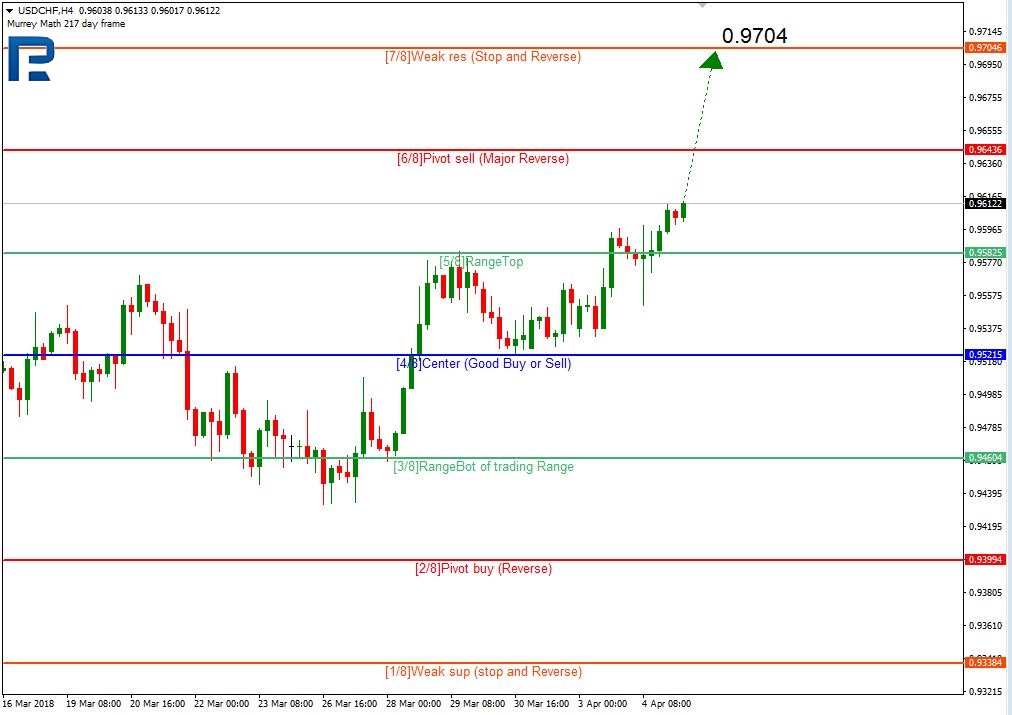Click the 0.97145 price scale value
Image resolution: width=1012 pixels, height=715 pixels.
987,32
